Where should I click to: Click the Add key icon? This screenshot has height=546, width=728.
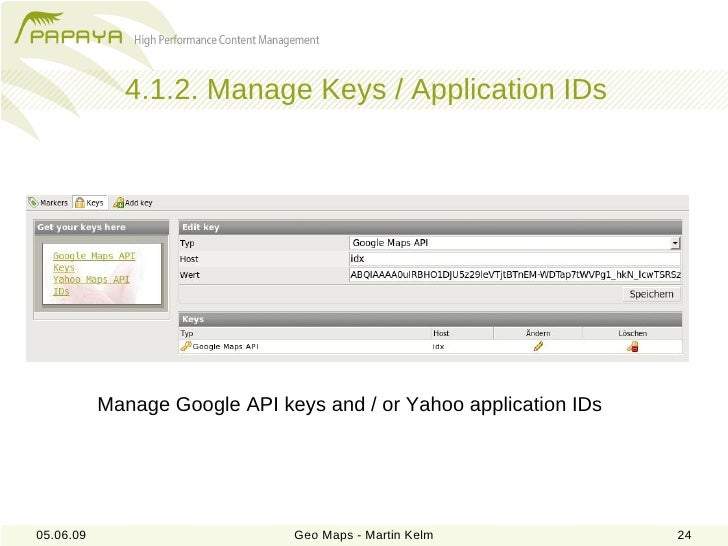[119, 202]
